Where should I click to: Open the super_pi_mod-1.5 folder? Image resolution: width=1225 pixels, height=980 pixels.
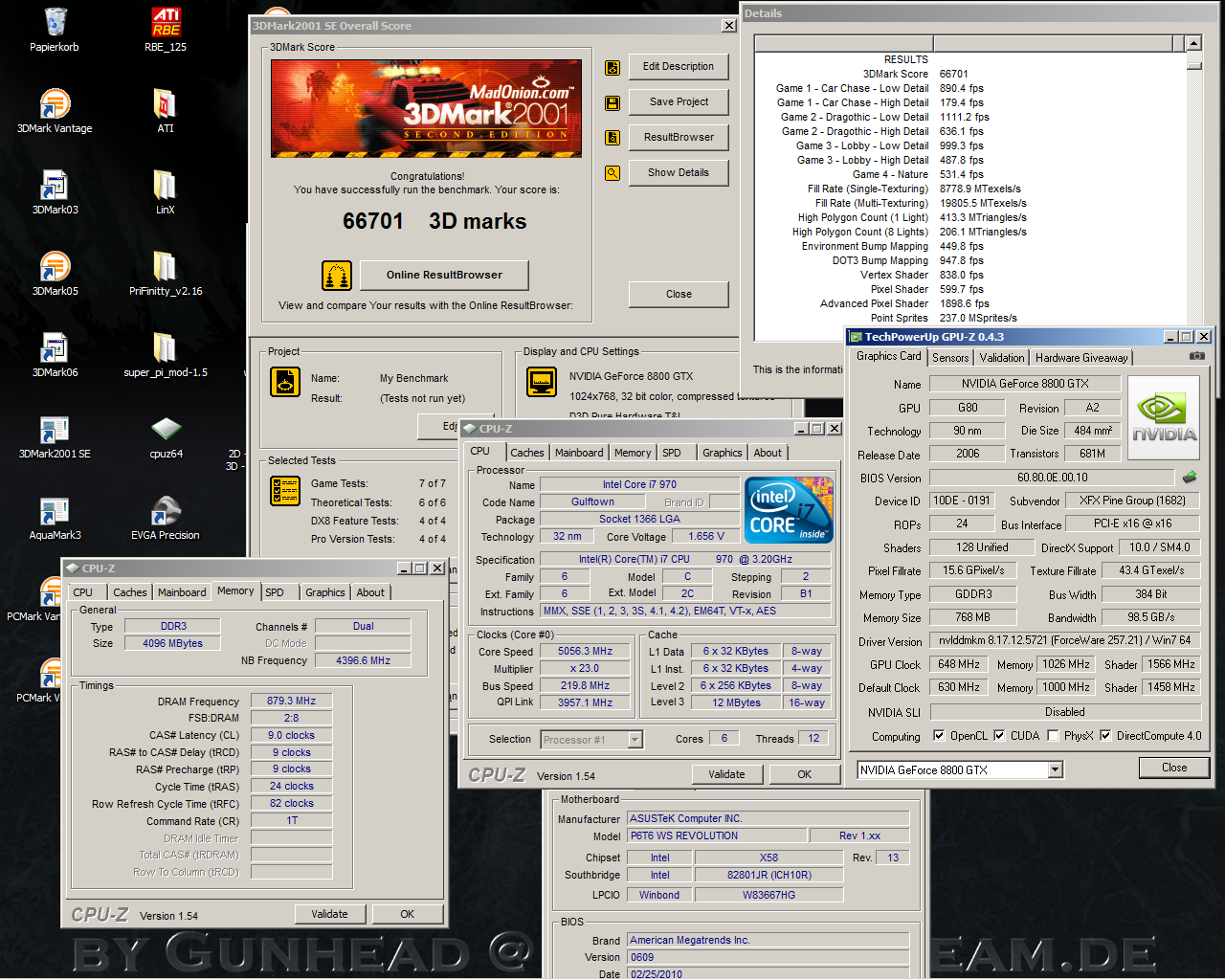click(x=166, y=354)
